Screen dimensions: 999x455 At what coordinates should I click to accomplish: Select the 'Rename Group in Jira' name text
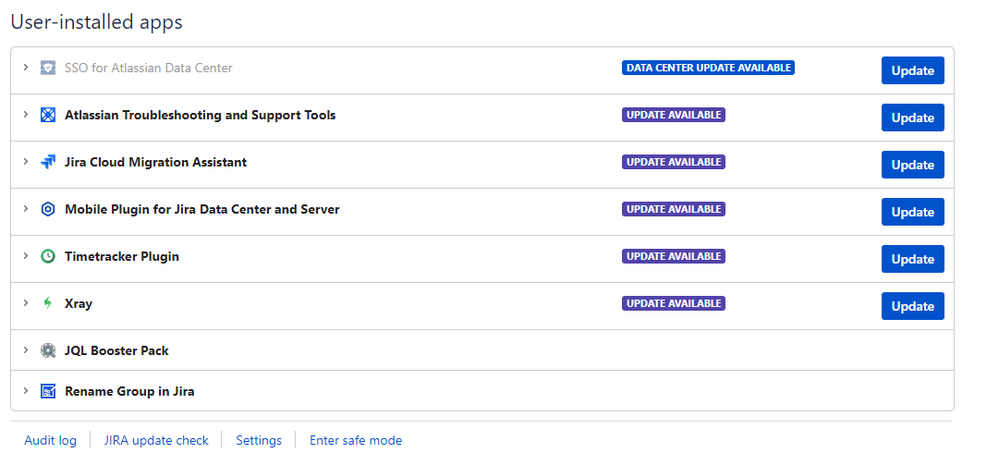129,391
